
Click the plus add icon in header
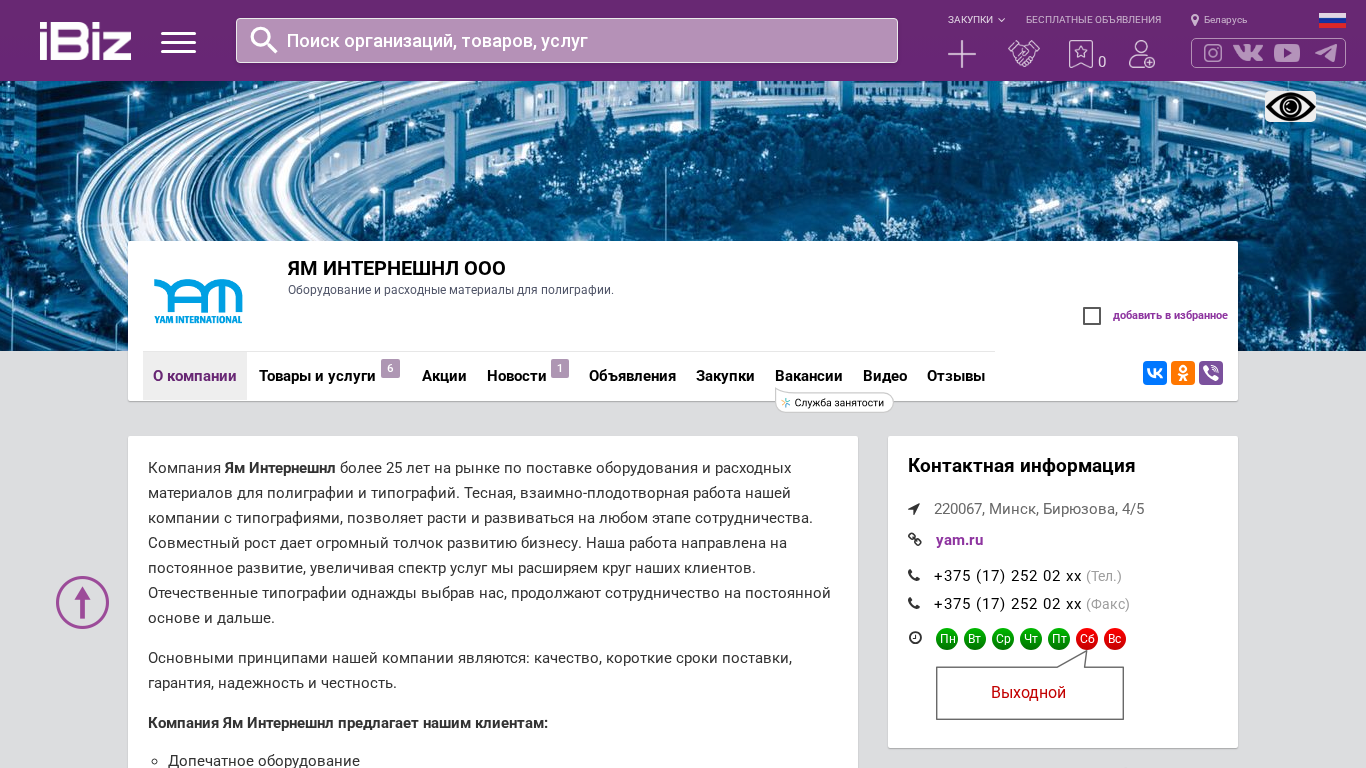click(962, 54)
